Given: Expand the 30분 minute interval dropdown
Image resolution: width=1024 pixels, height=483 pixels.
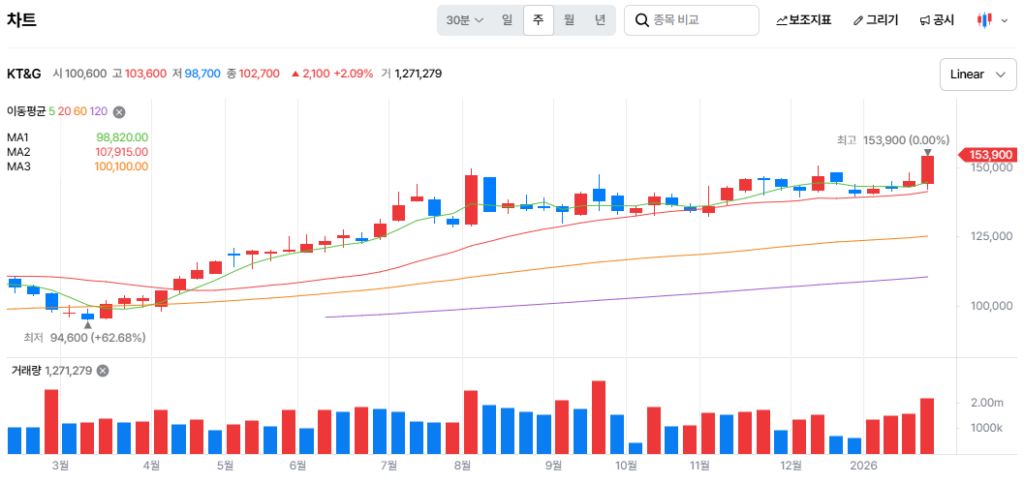Looking at the screenshot, I should (465, 20).
